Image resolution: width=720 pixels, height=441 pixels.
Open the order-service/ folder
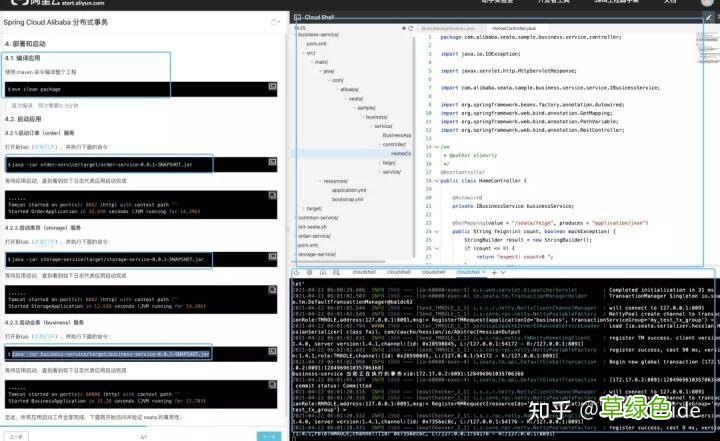click(x=315, y=236)
